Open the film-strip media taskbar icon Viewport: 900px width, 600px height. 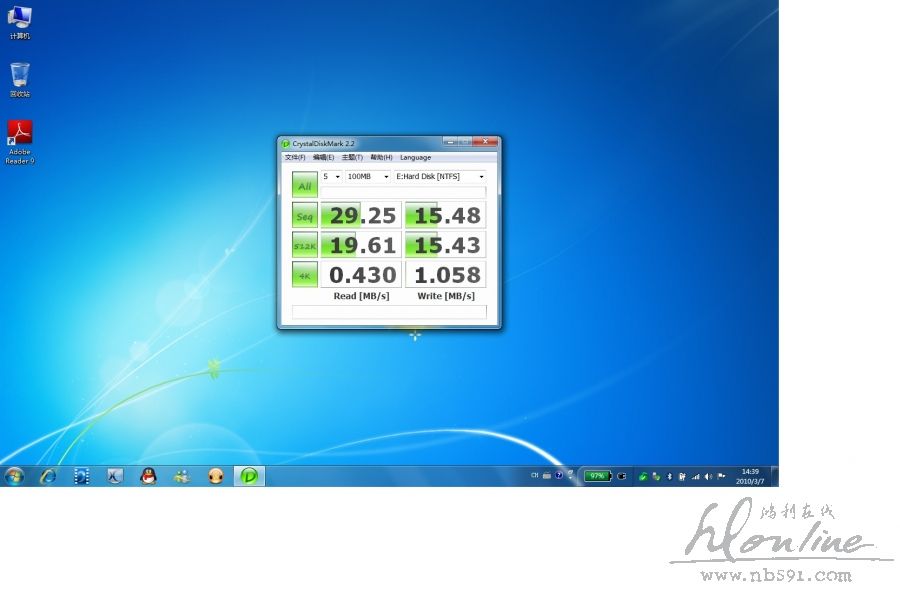pyautogui.click(x=82, y=476)
